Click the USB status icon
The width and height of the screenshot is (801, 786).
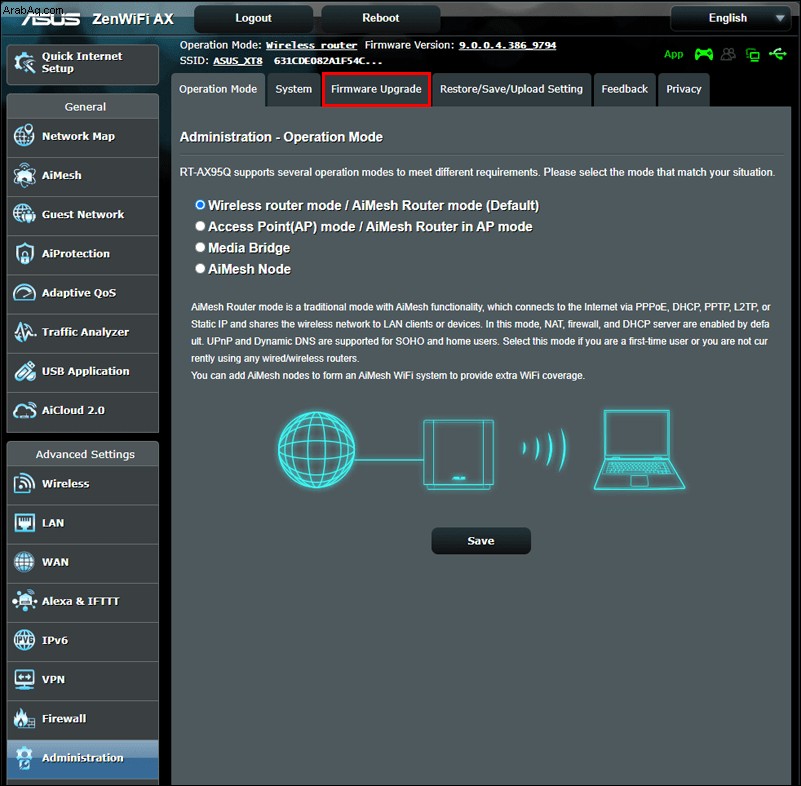(x=778, y=54)
